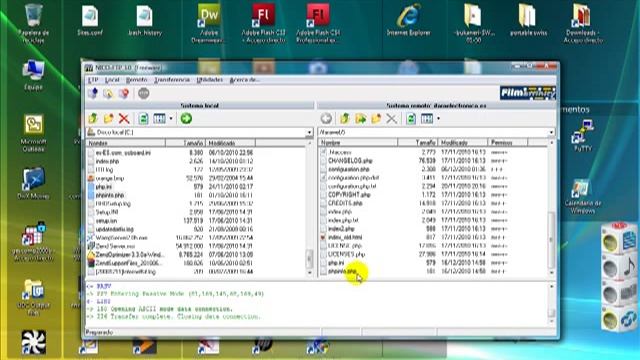Click the local list scroll-up arrow
Screen dimensions: 640x360
point(309,143)
